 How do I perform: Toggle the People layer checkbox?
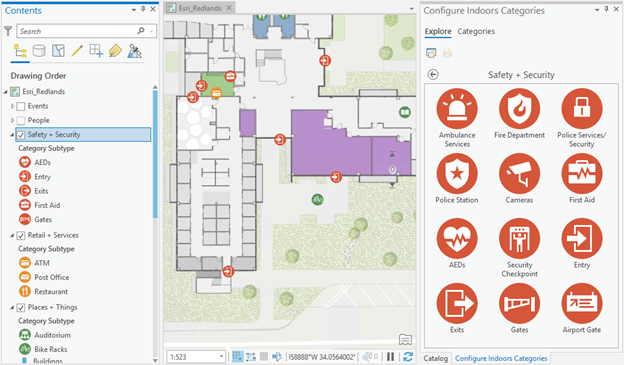pyautogui.click(x=21, y=121)
